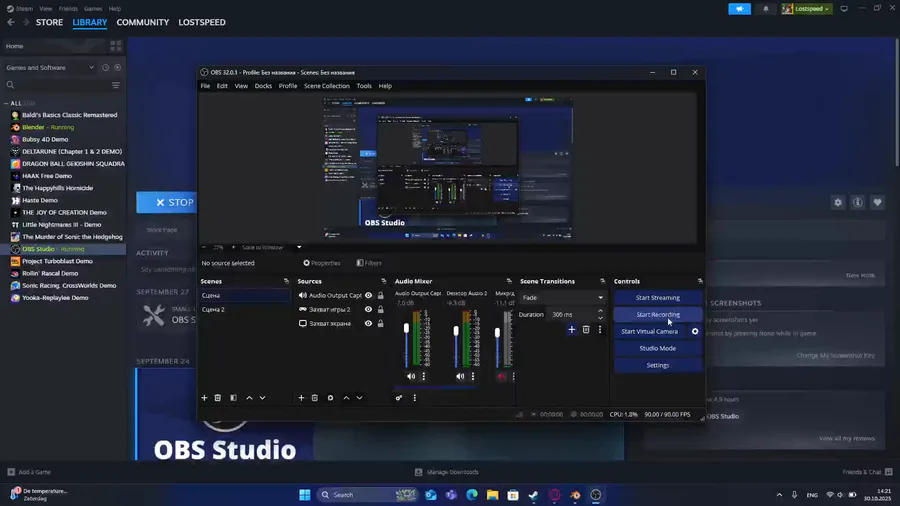Open source Filters button

tap(369, 263)
